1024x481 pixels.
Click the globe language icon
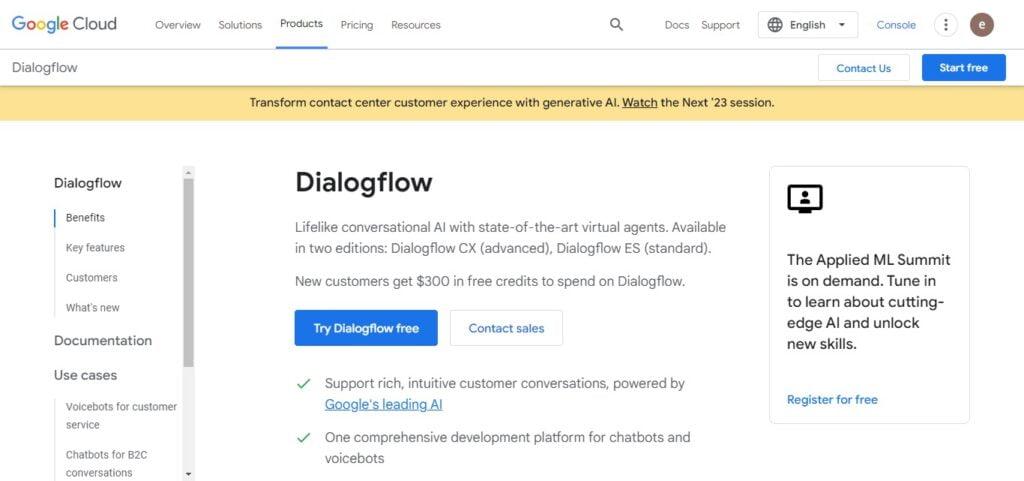pos(775,25)
